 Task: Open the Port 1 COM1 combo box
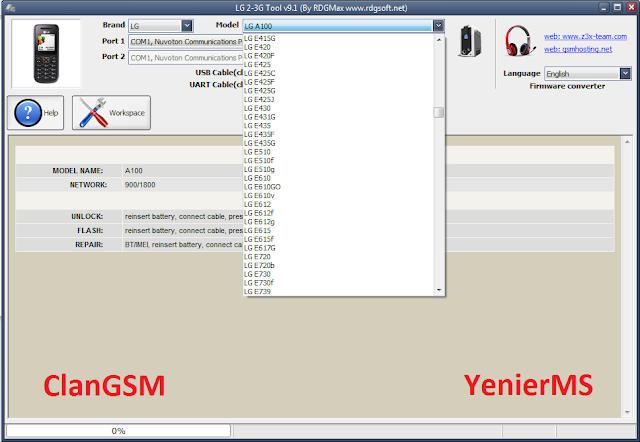[x=186, y=42]
